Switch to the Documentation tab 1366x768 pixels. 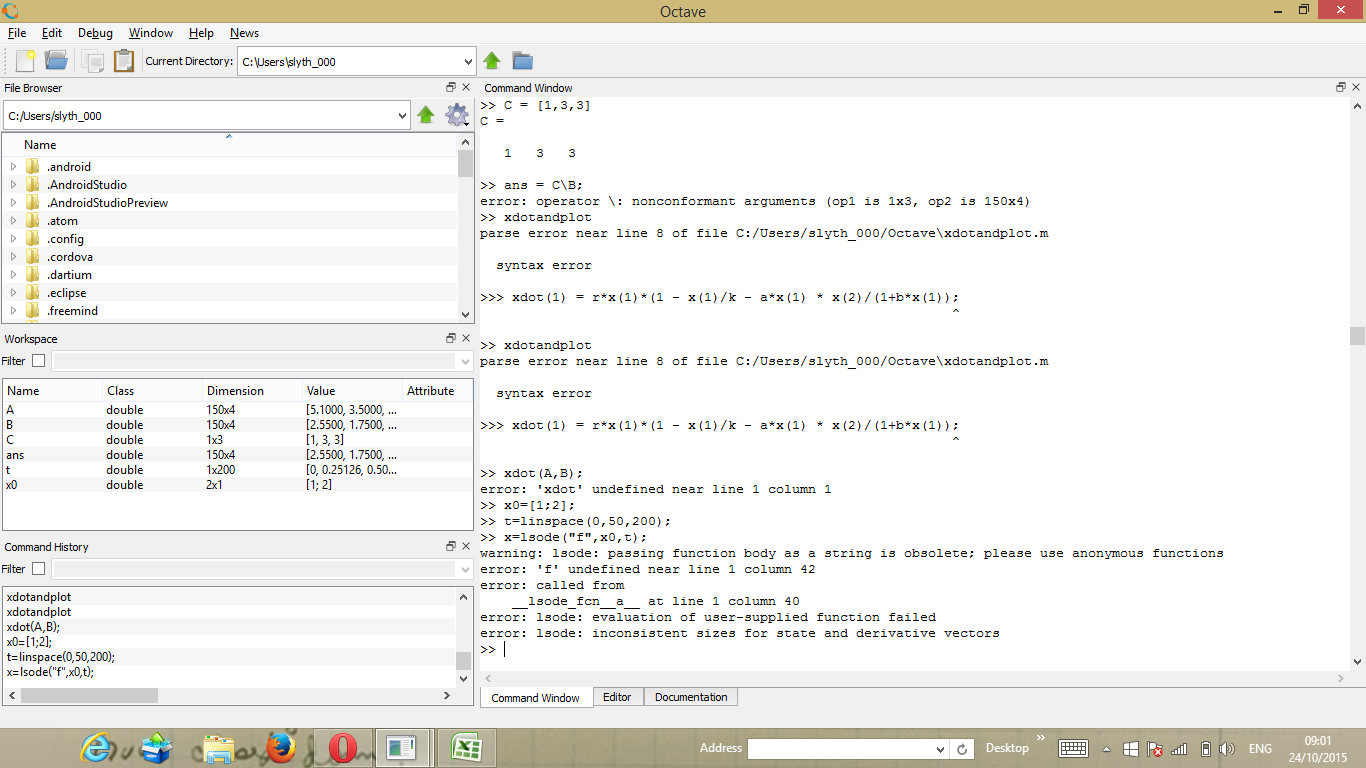coord(691,697)
